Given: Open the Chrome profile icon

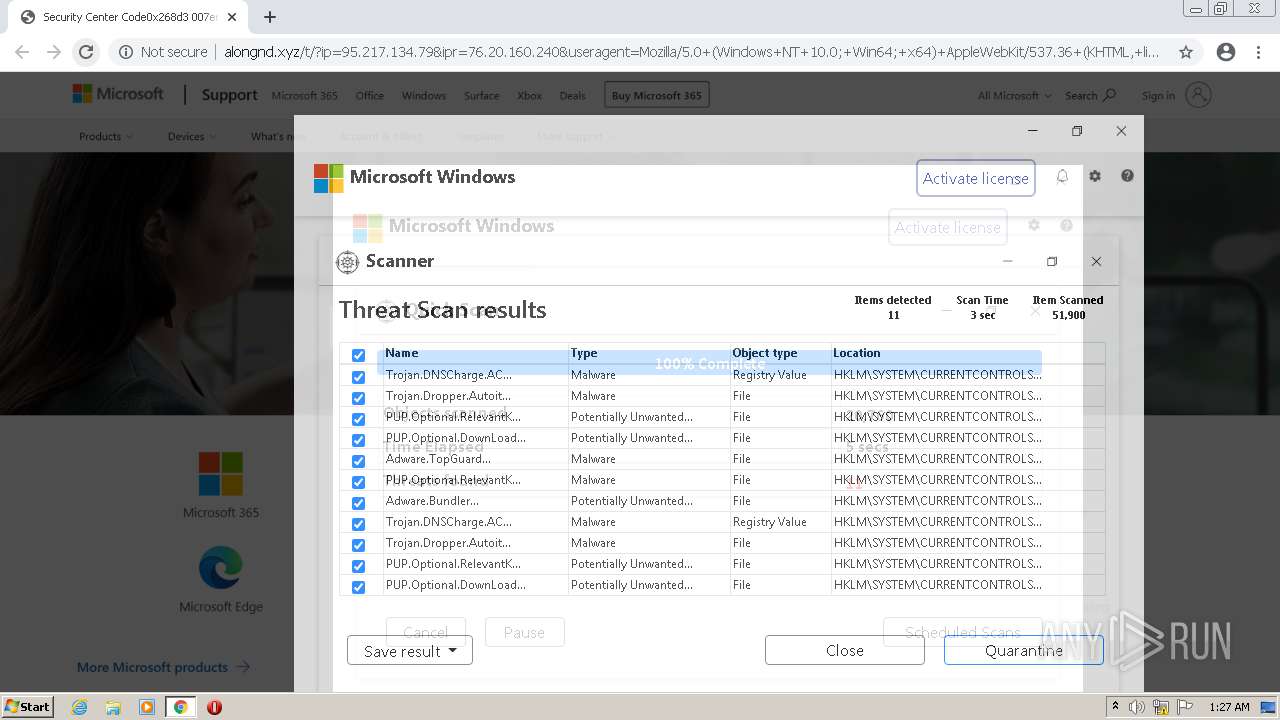Looking at the screenshot, I should click(x=1226, y=52).
